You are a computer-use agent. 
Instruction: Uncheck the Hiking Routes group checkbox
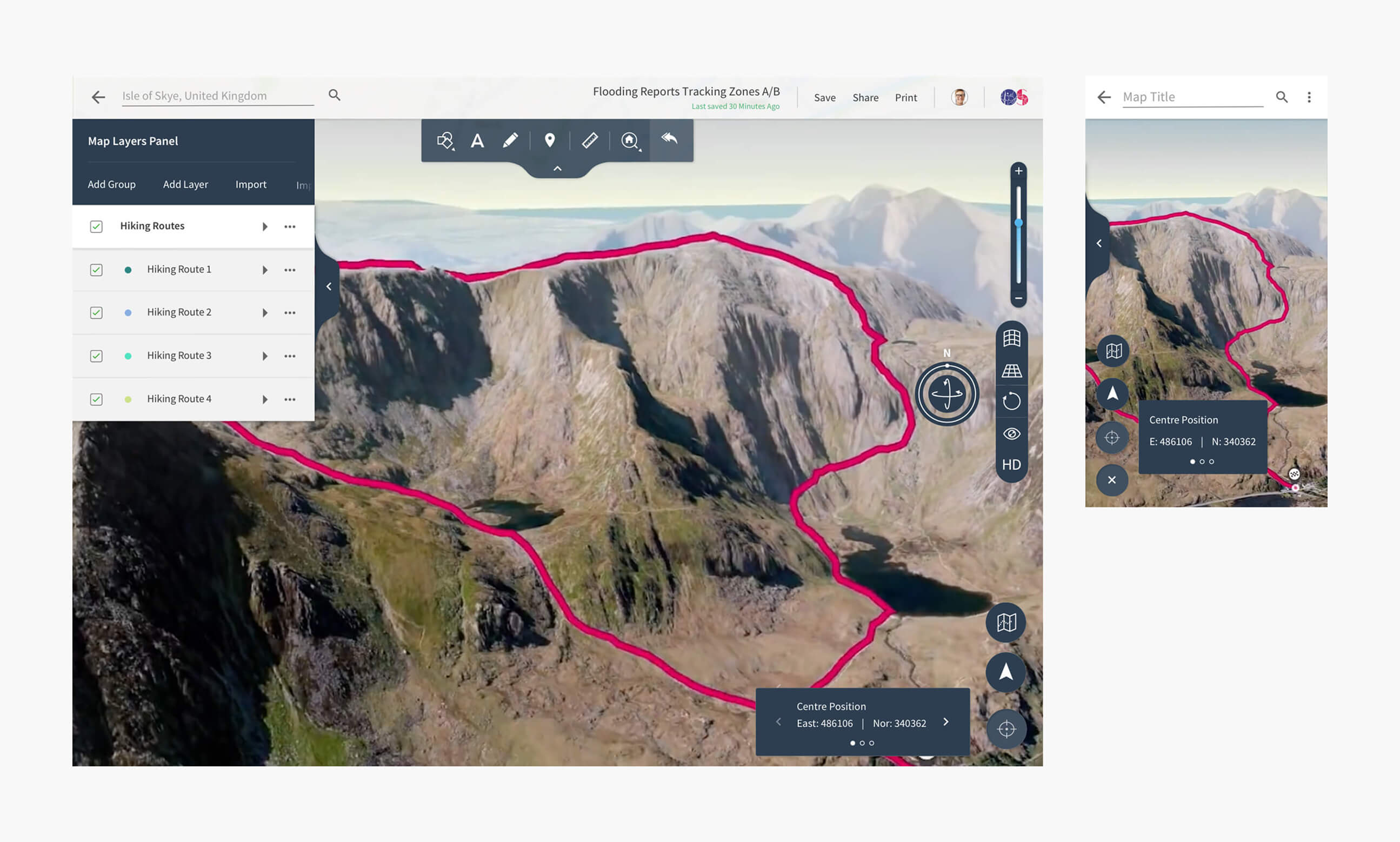click(96, 226)
